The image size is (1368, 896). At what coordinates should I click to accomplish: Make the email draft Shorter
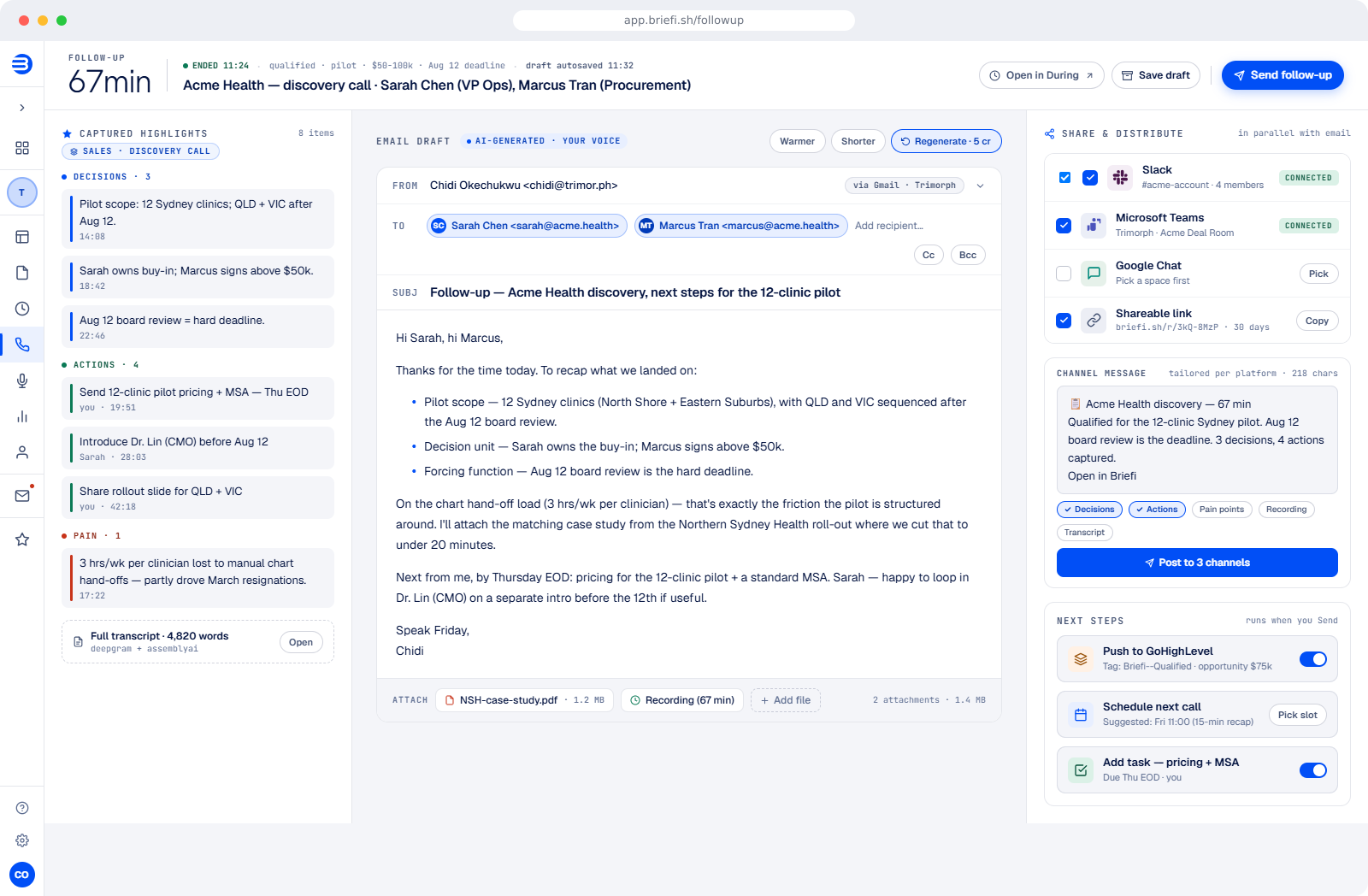(858, 141)
